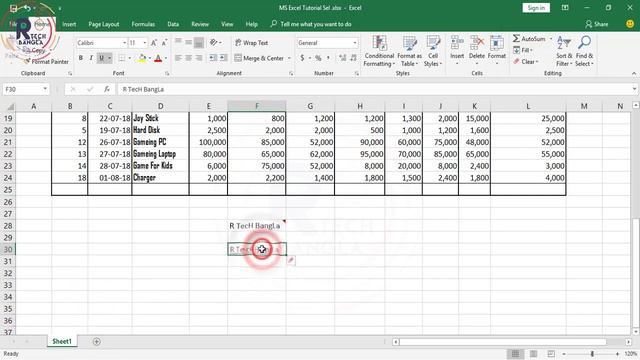Image resolution: width=640 pixels, height=360 pixels.
Task: Open Merge & Center dropdown arrow
Action: click(x=289, y=58)
